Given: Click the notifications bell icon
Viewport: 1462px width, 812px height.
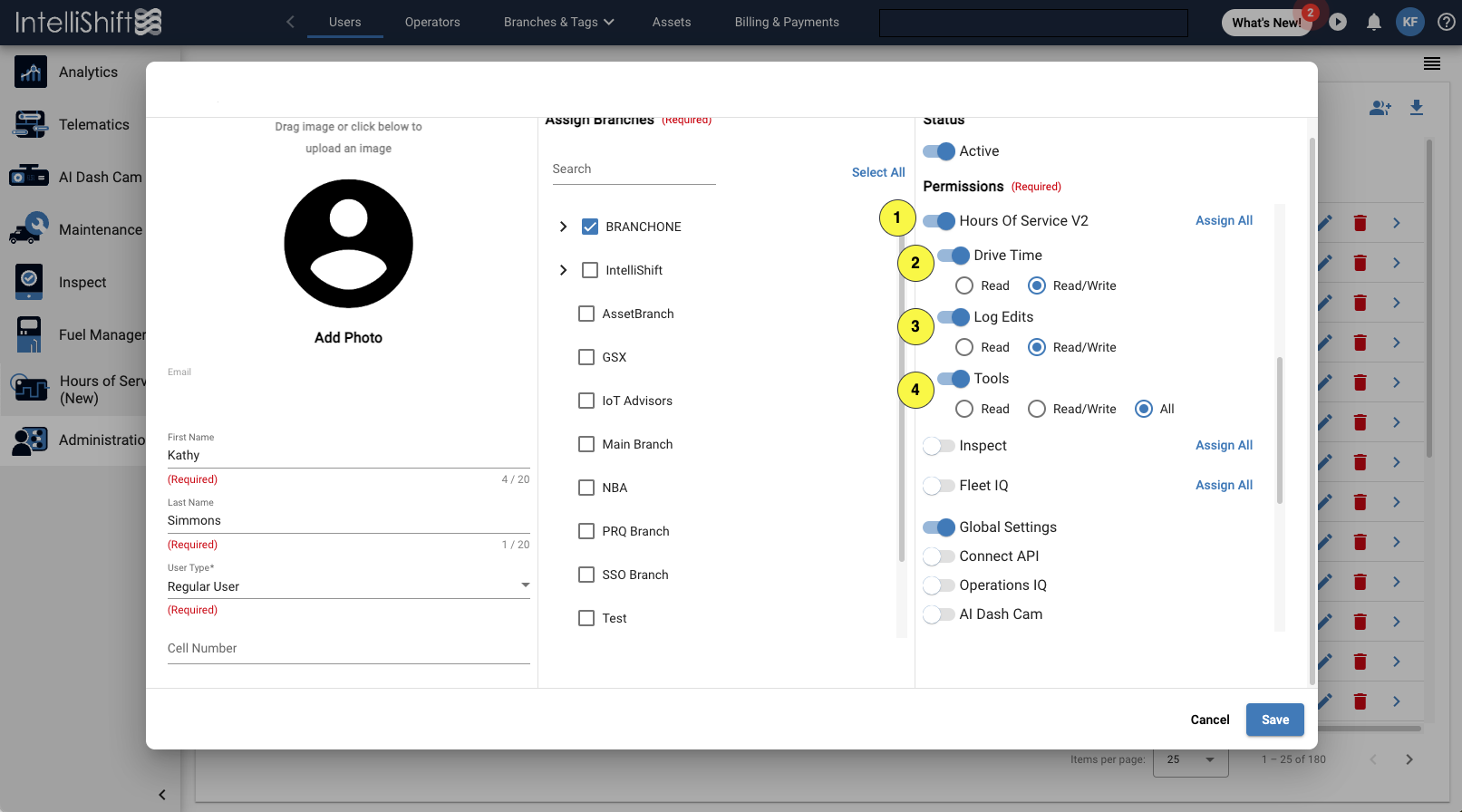Looking at the screenshot, I should click(x=1374, y=22).
